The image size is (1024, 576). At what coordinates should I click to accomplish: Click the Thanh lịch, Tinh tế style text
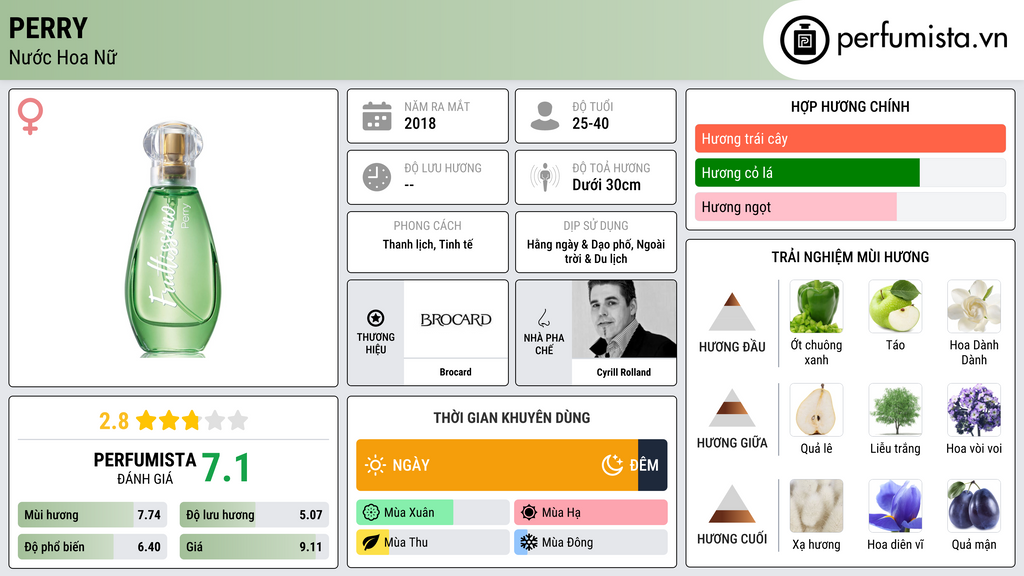[428, 244]
